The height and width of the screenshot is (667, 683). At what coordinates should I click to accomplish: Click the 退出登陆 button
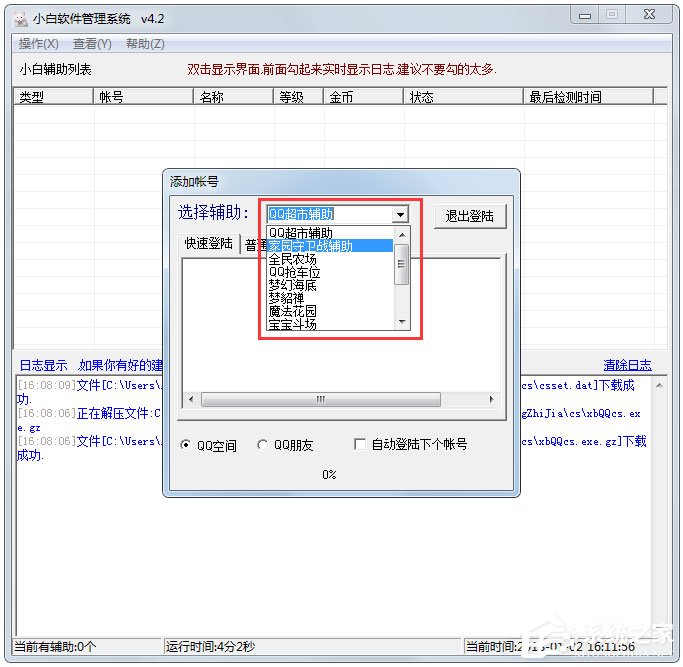(x=470, y=216)
